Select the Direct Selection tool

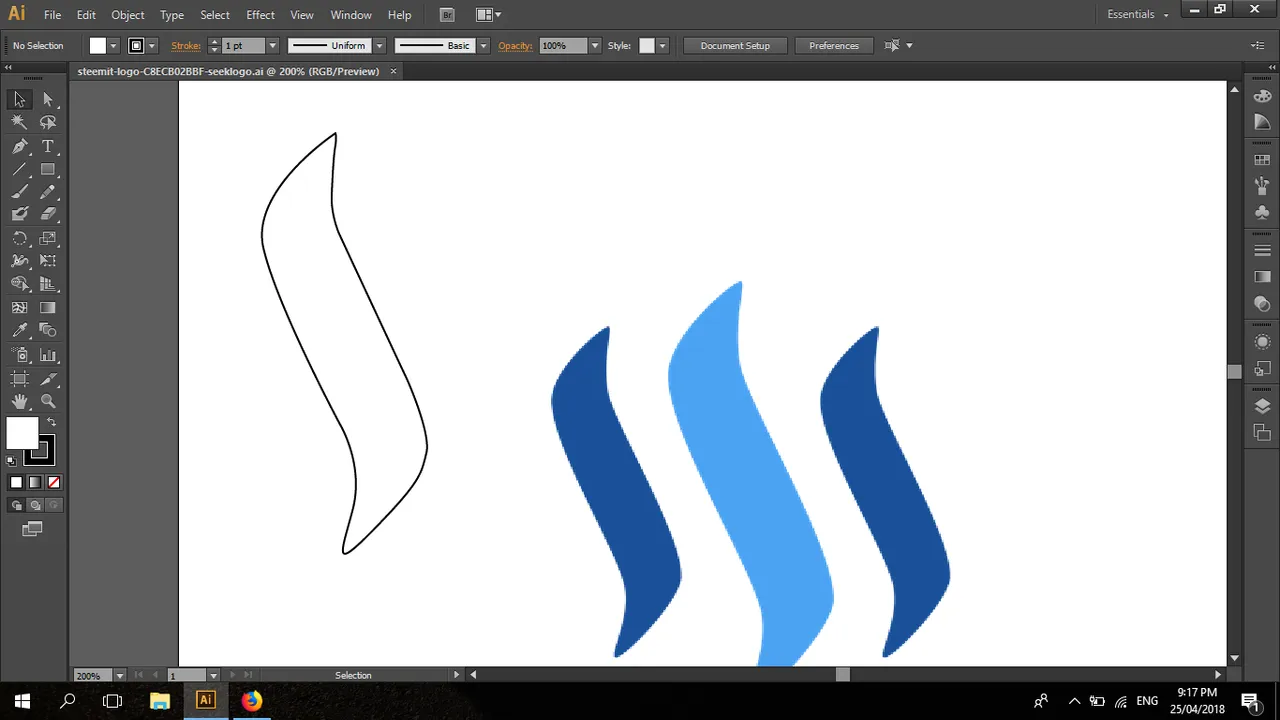point(48,99)
